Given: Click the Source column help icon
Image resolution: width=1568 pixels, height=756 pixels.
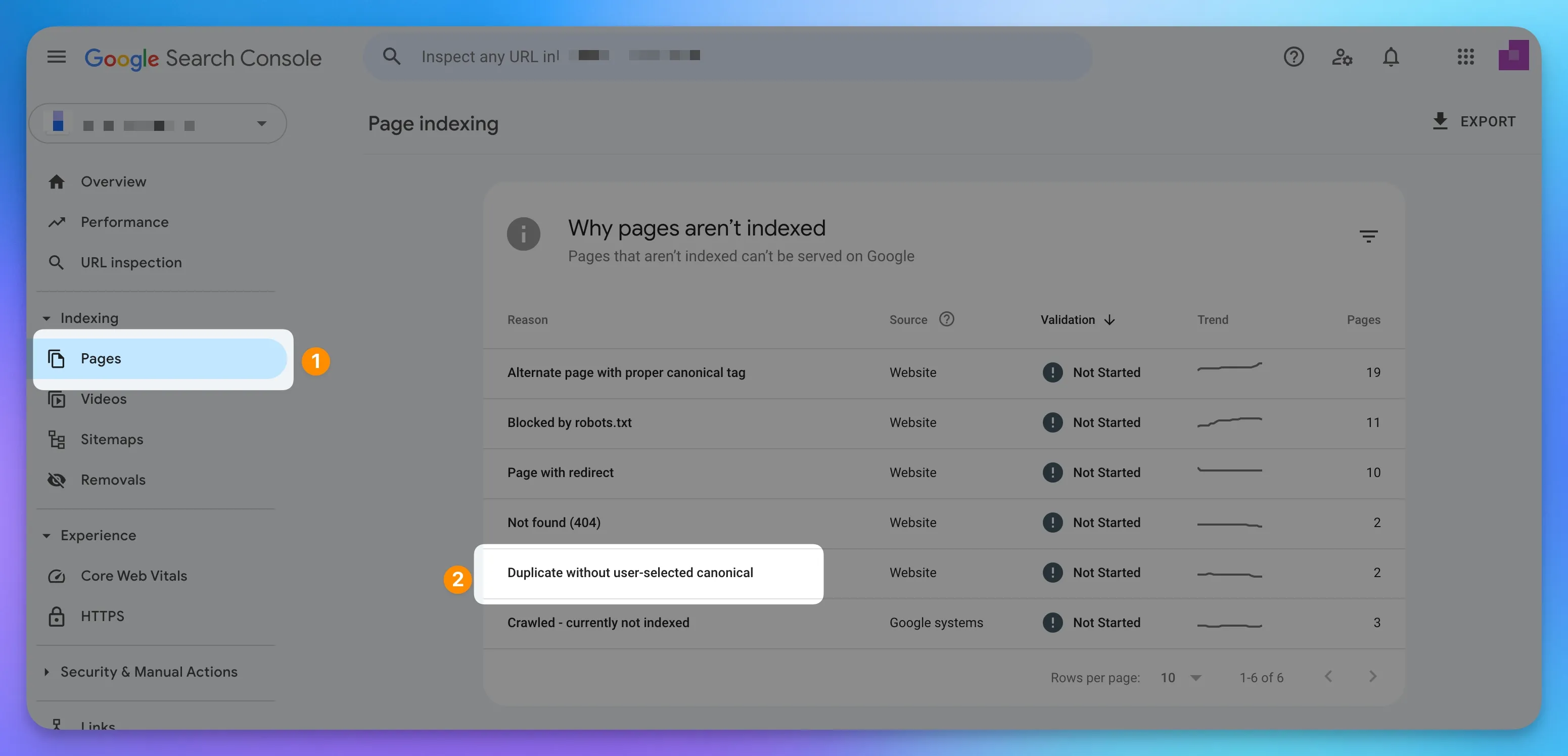Looking at the screenshot, I should pyautogui.click(x=947, y=319).
